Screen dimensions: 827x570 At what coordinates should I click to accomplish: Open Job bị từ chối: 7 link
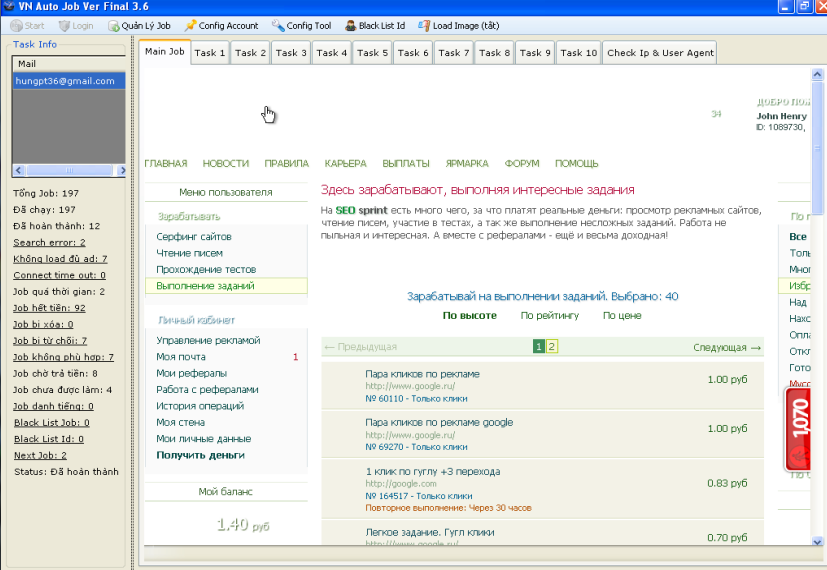pyautogui.click(x=50, y=341)
